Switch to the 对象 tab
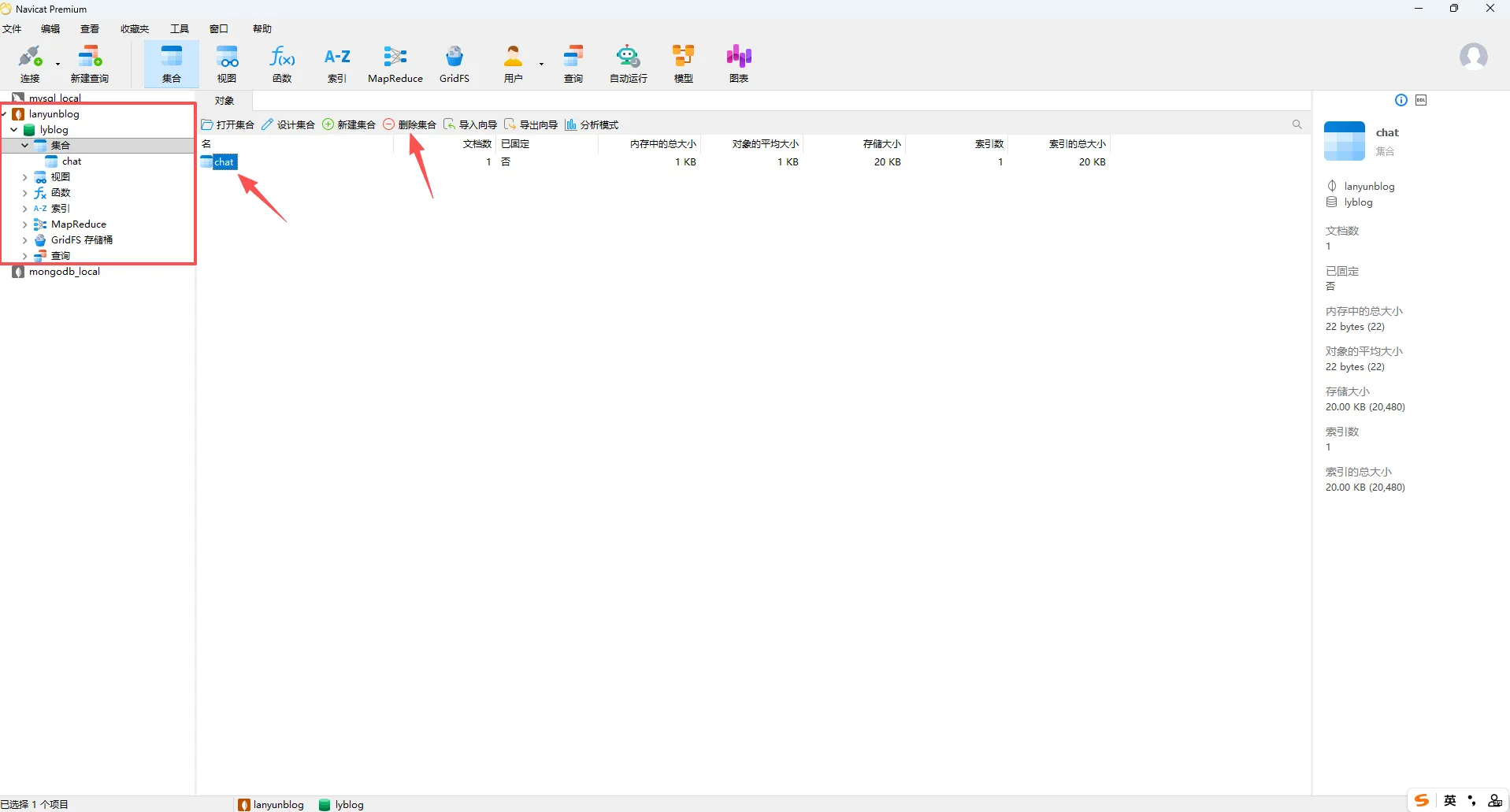Image resolution: width=1510 pixels, height=812 pixels. tap(224, 101)
